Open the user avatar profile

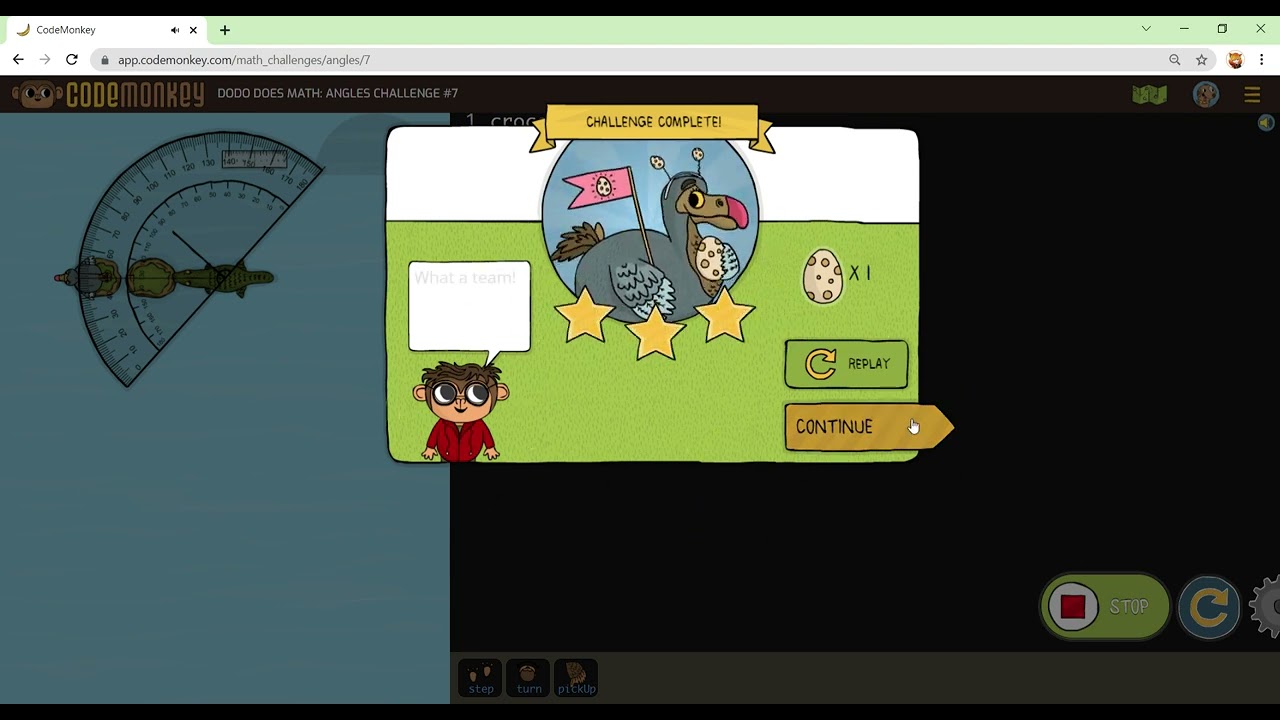tap(1206, 95)
